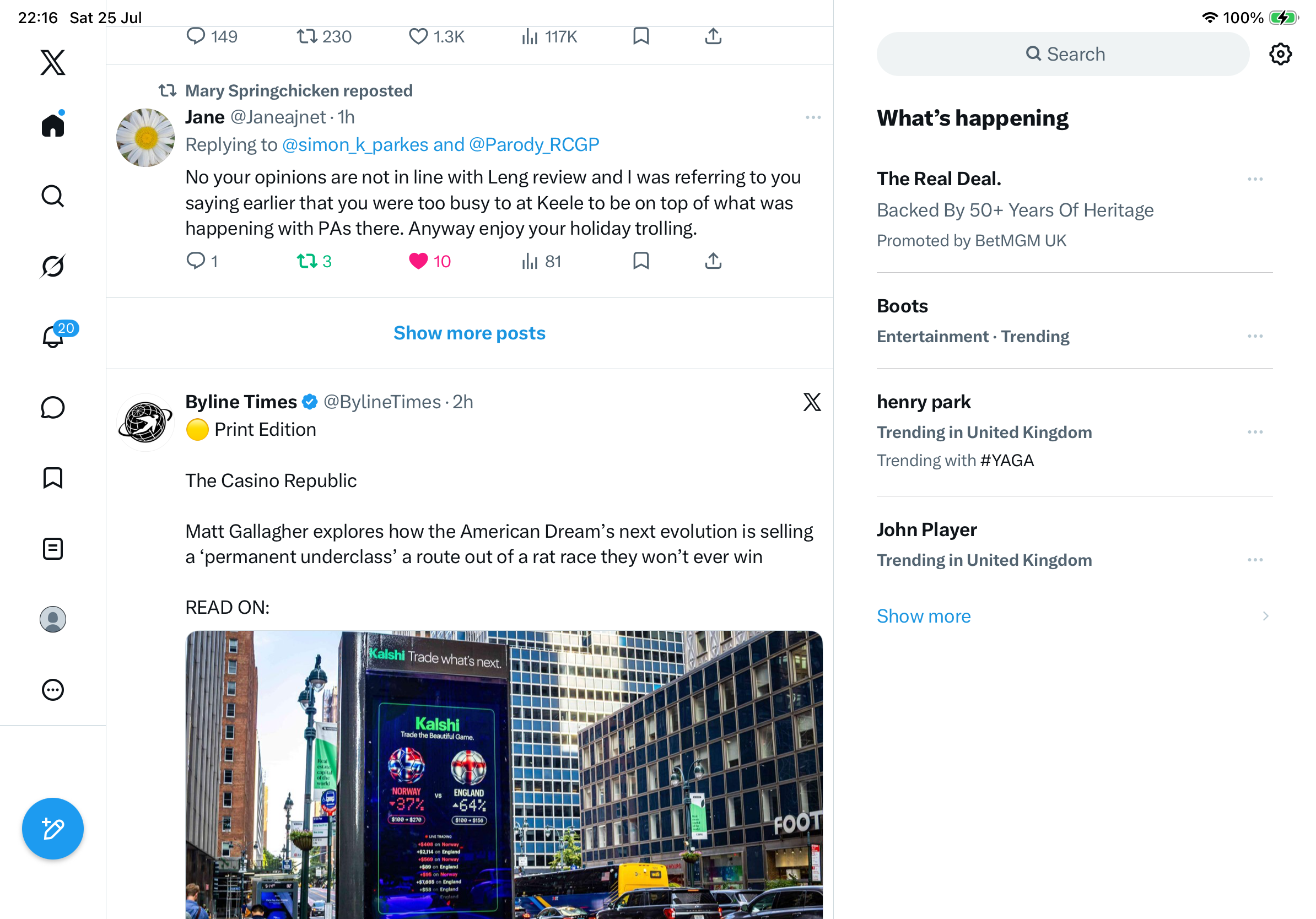Expand Show more trends chevron
Viewport: 1316px width, 919px height.
1265,616
